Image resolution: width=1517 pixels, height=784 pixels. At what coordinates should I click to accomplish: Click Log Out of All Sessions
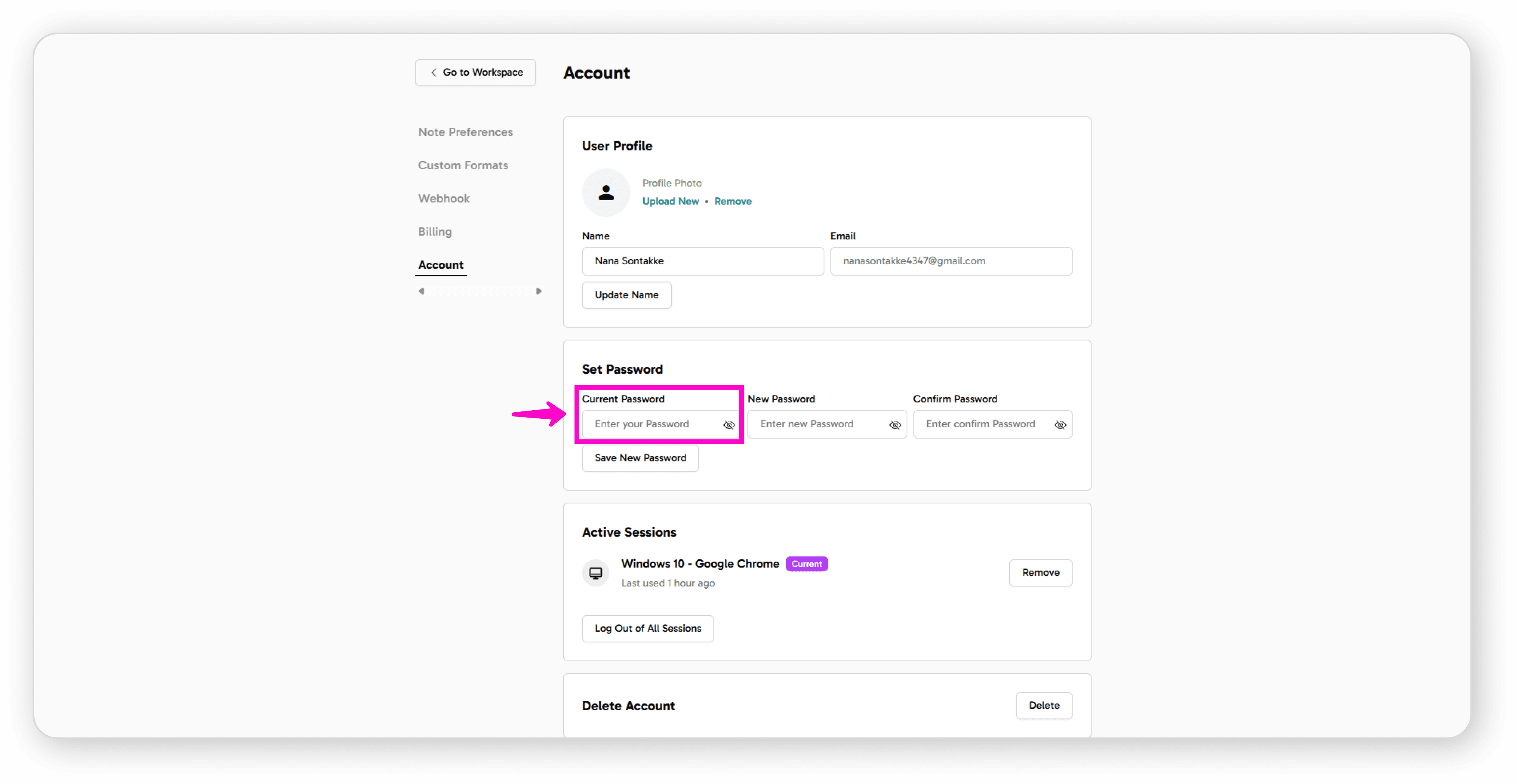pyautogui.click(x=647, y=629)
